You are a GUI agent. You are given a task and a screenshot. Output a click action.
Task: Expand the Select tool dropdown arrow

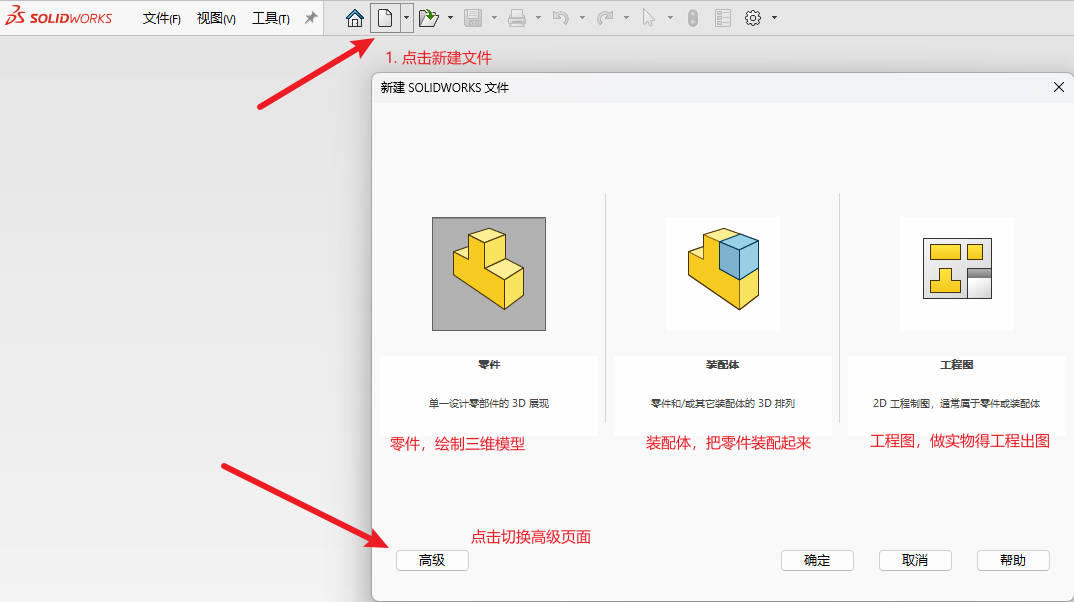click(x=670, y=18)
